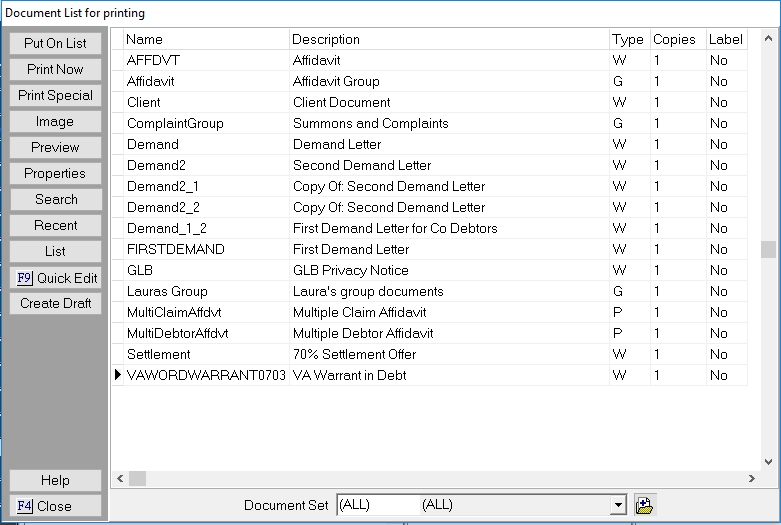Show Recent documents
The height and width of the screenshot is (525, 781).
pyautogui.click(x=56, y=225)
